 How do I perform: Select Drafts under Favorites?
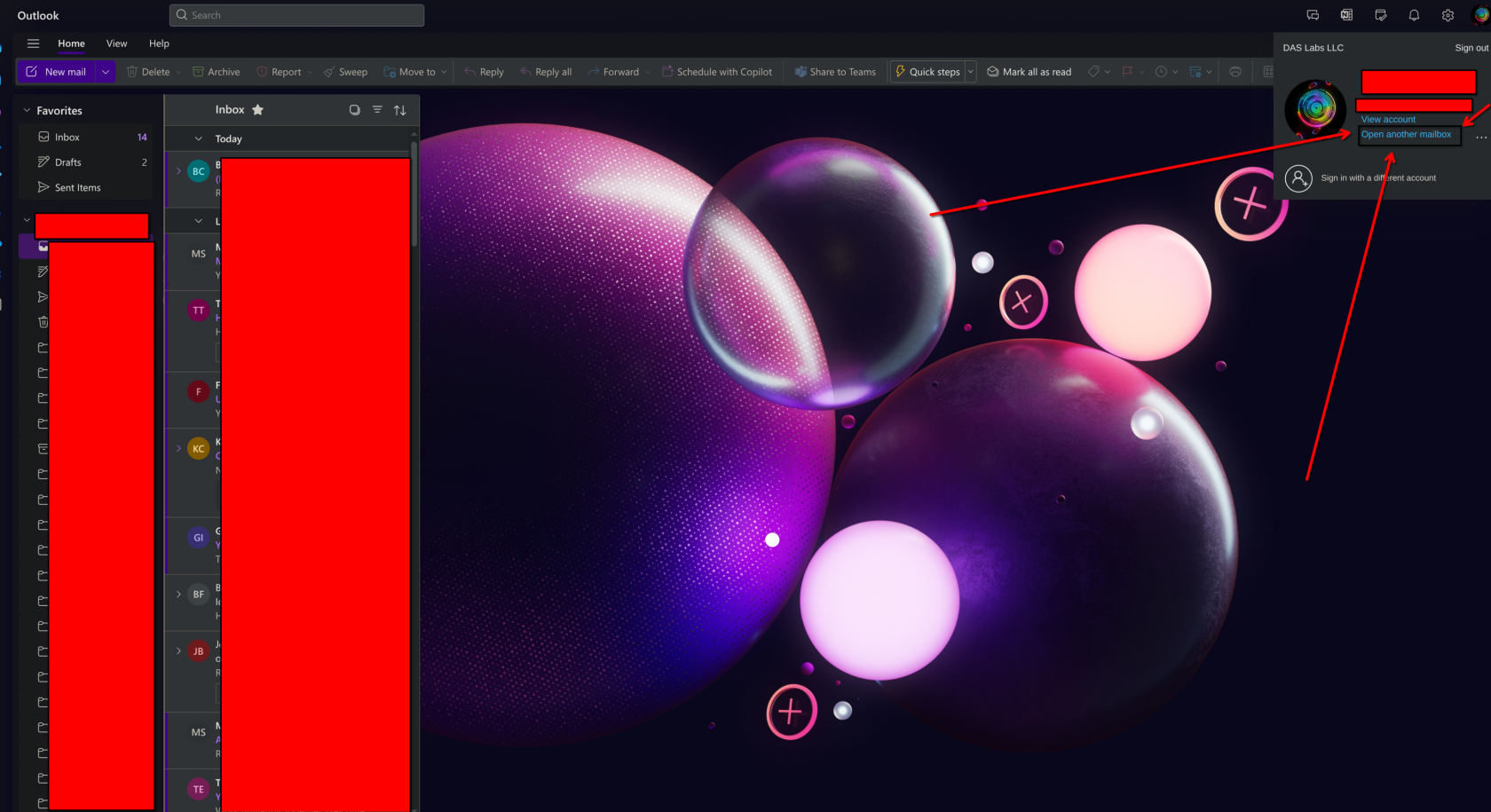tap(86, 162)
